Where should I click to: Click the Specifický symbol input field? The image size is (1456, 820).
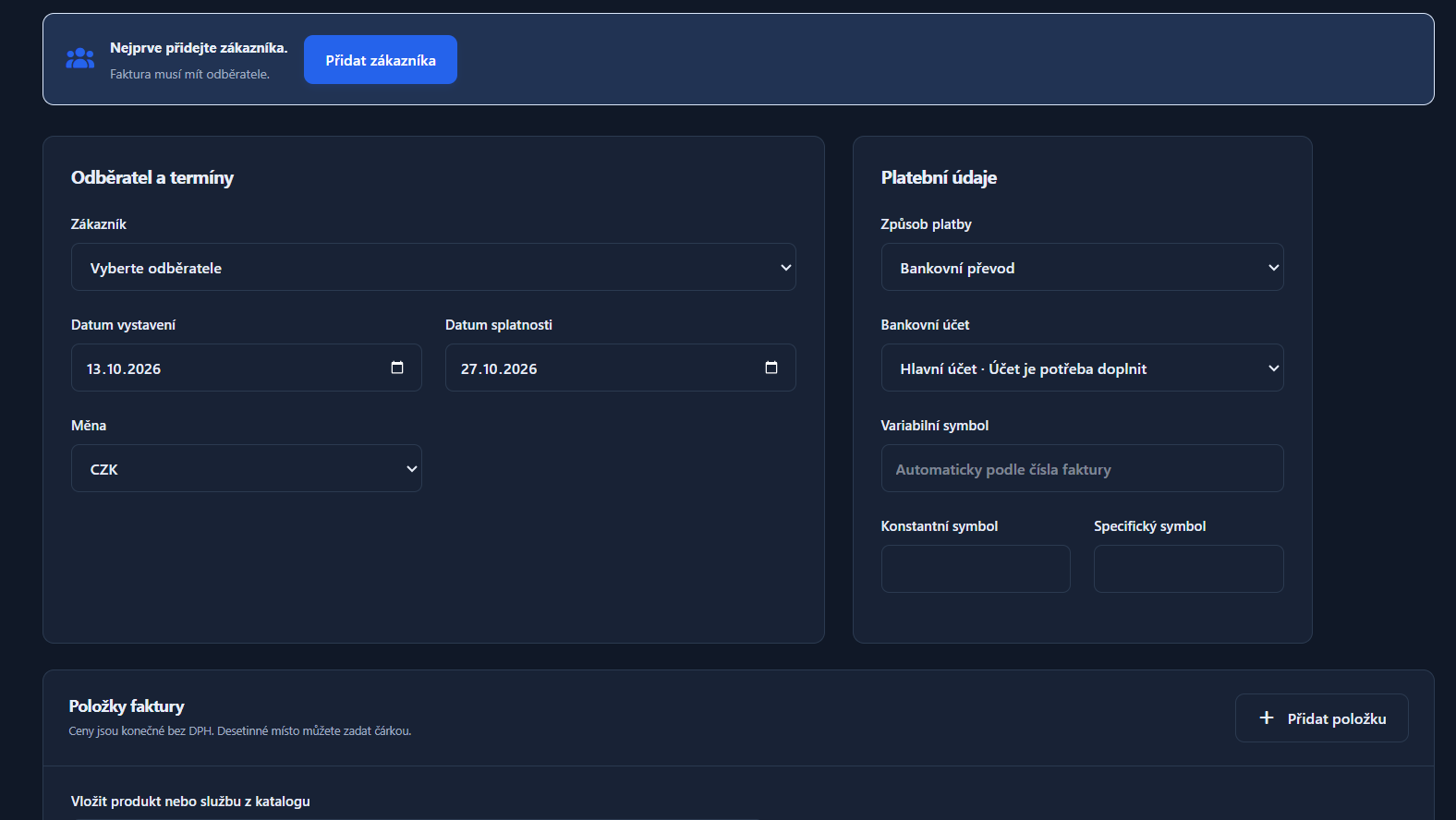(x=1188, y=569)
